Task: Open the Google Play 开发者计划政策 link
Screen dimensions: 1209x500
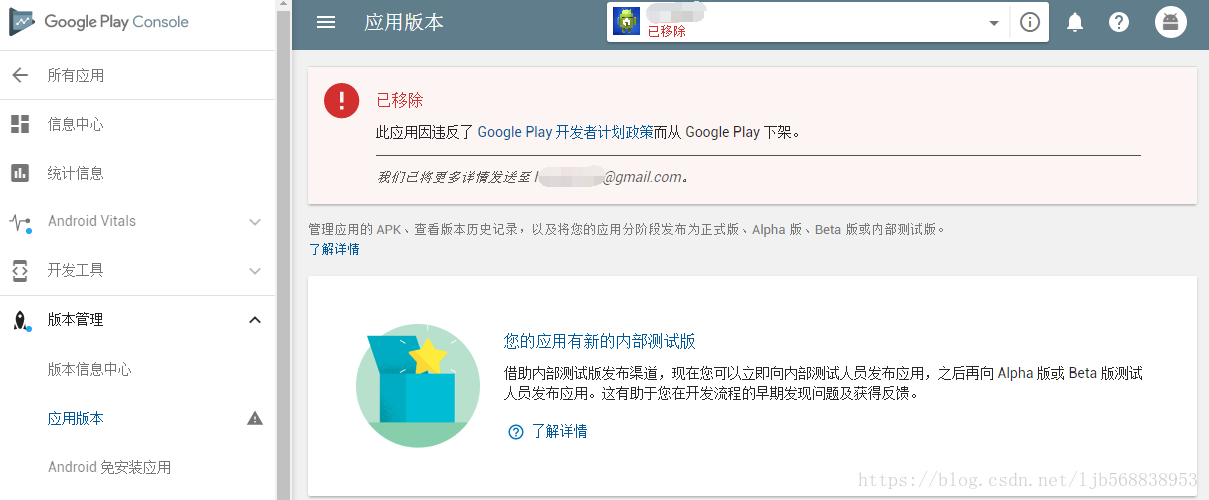Action: click(566, 131)
